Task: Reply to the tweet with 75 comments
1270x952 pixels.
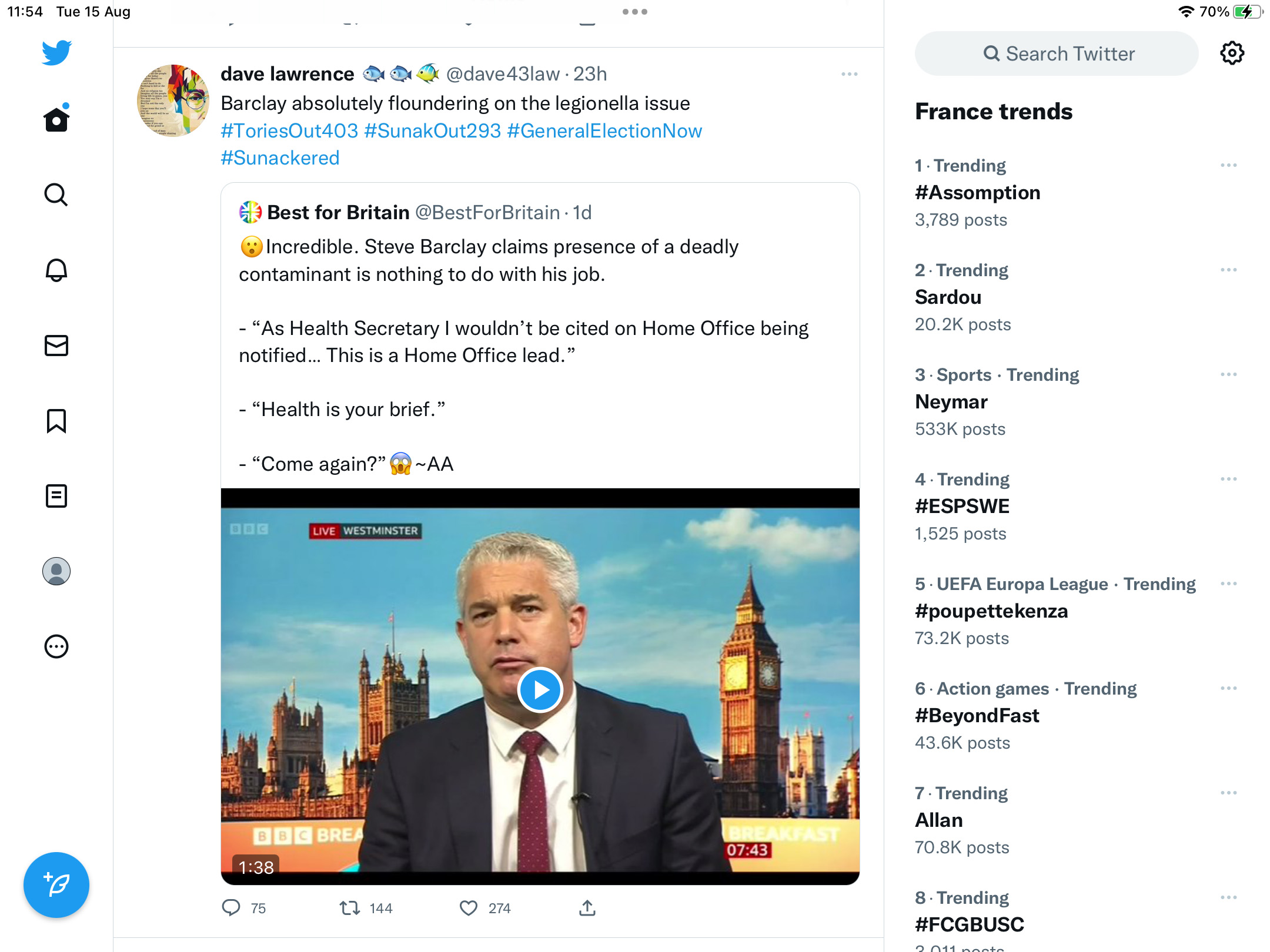Action: coord(231,909)
